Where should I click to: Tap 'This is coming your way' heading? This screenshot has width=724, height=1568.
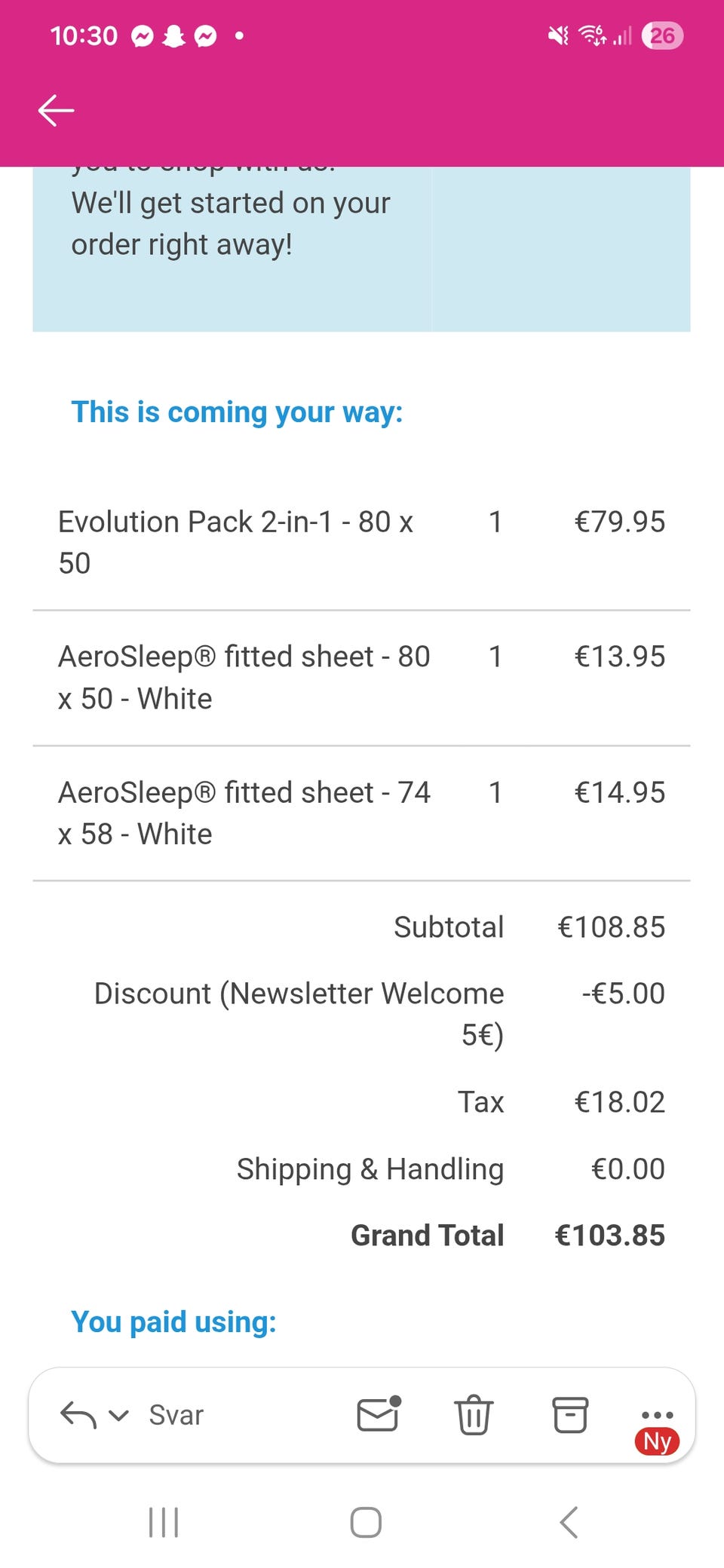pos(237,412)
